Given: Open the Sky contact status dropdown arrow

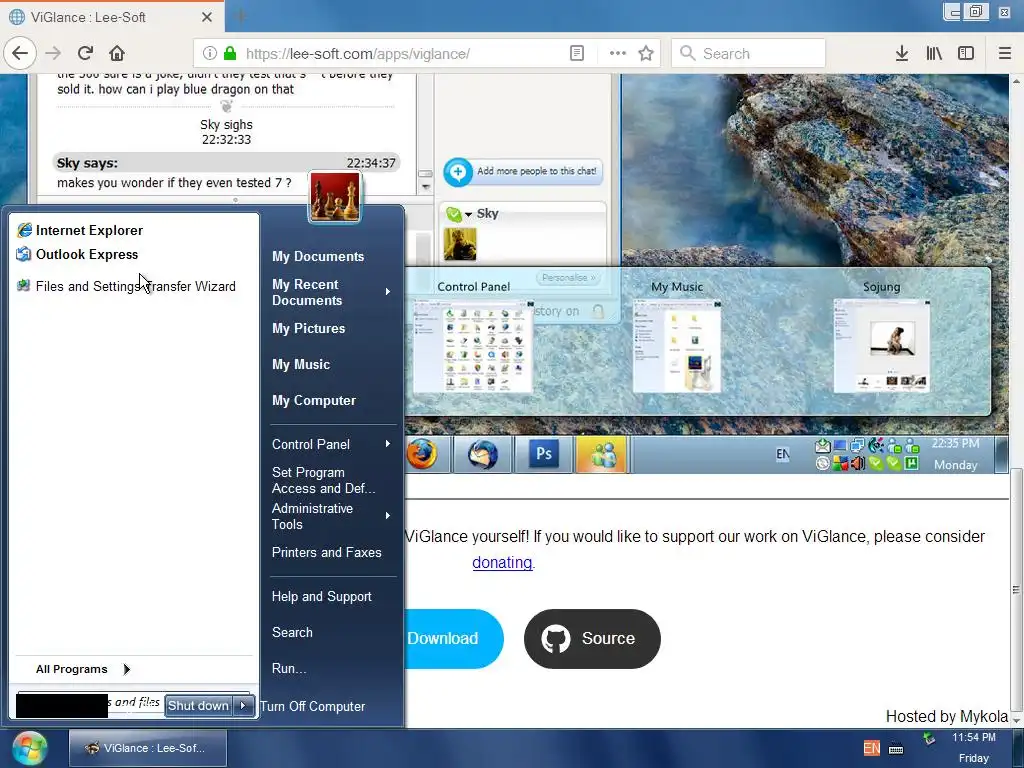Looking at the screenshot, I should click(468, 214).
